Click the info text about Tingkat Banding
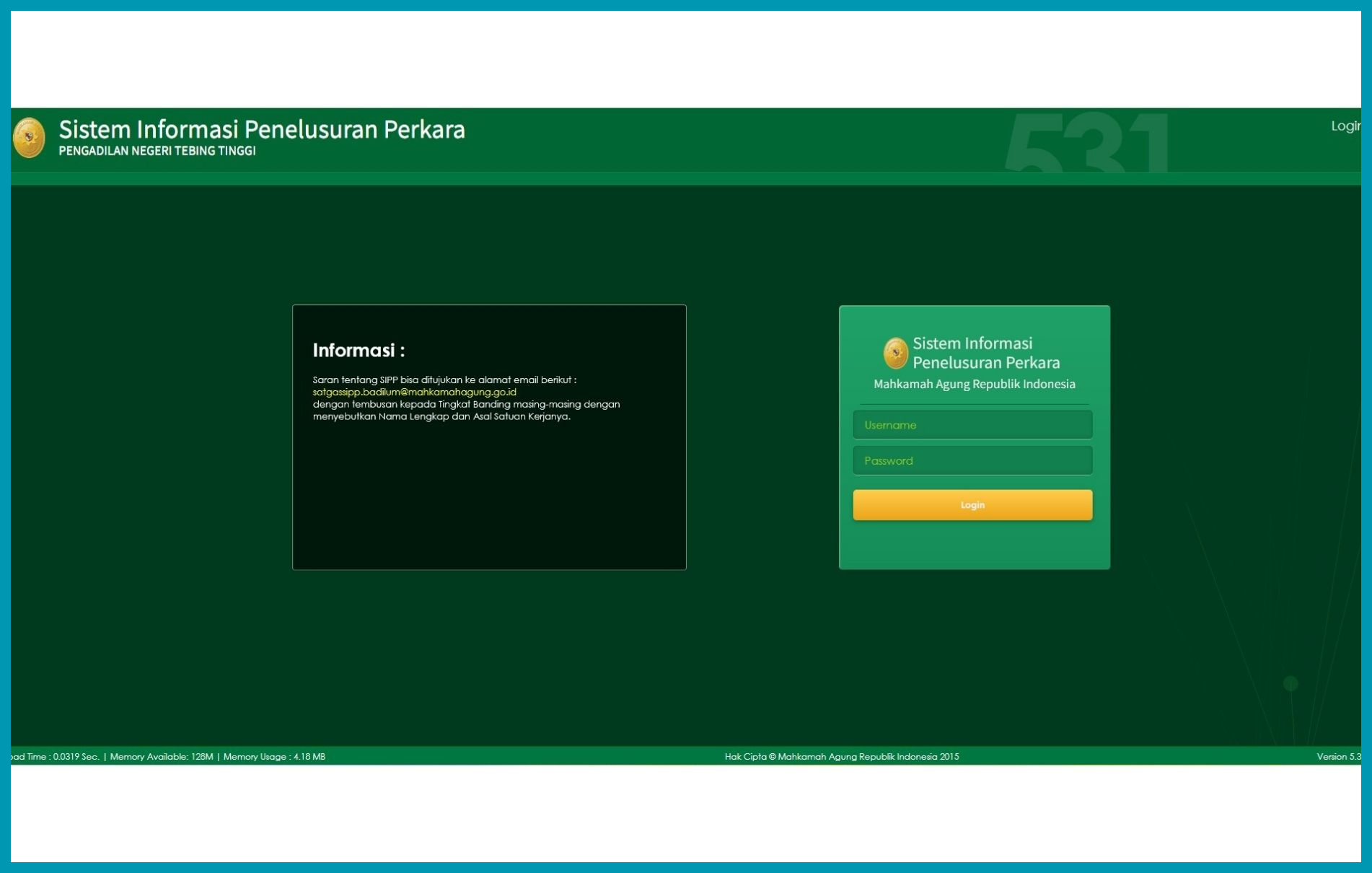 (466, 405)
